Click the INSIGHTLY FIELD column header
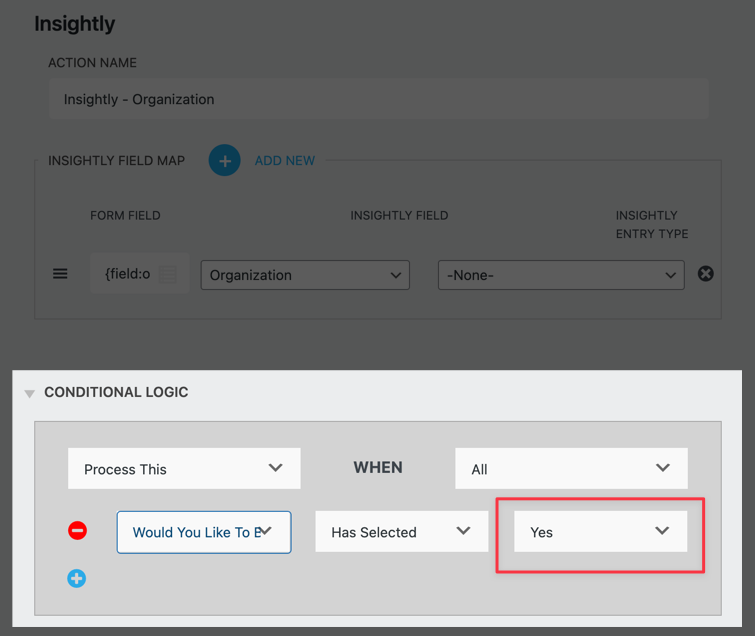755x636 pixels. 399,215
